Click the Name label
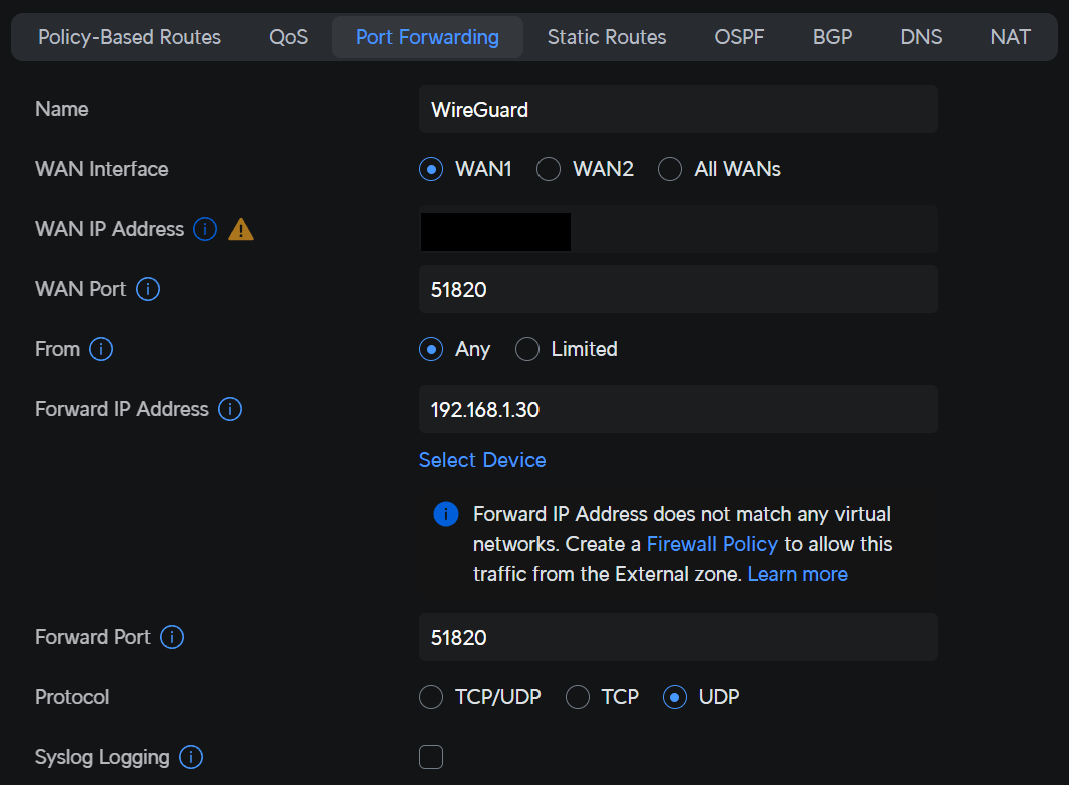The image size is (1069, 785). click(x=61, y=109)
